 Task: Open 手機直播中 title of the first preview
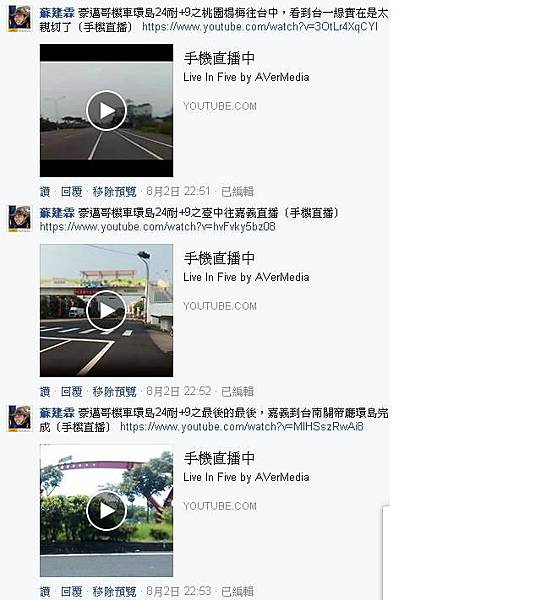coord(219,59)
